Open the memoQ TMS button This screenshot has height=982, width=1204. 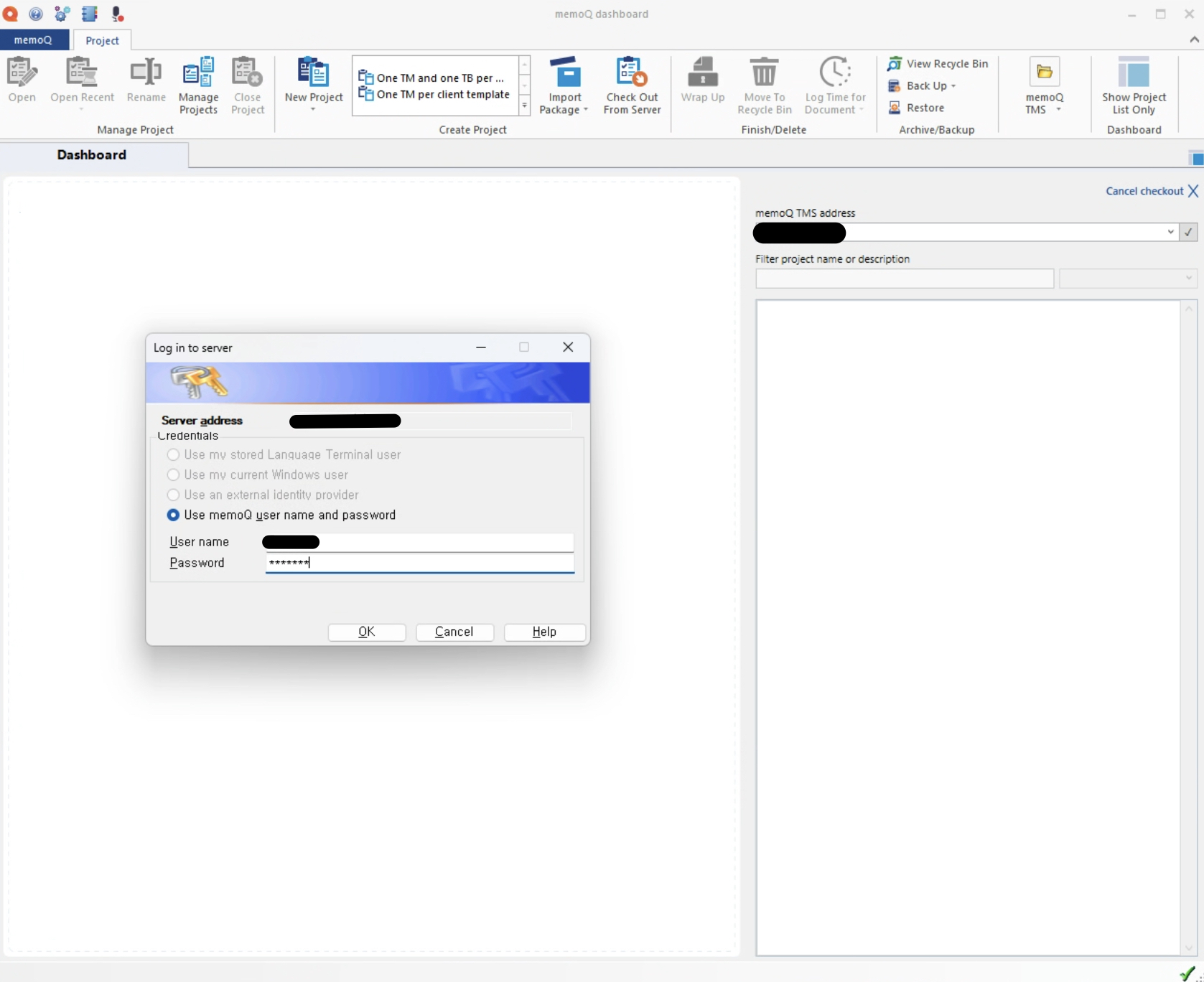(x=1045, y=85)
